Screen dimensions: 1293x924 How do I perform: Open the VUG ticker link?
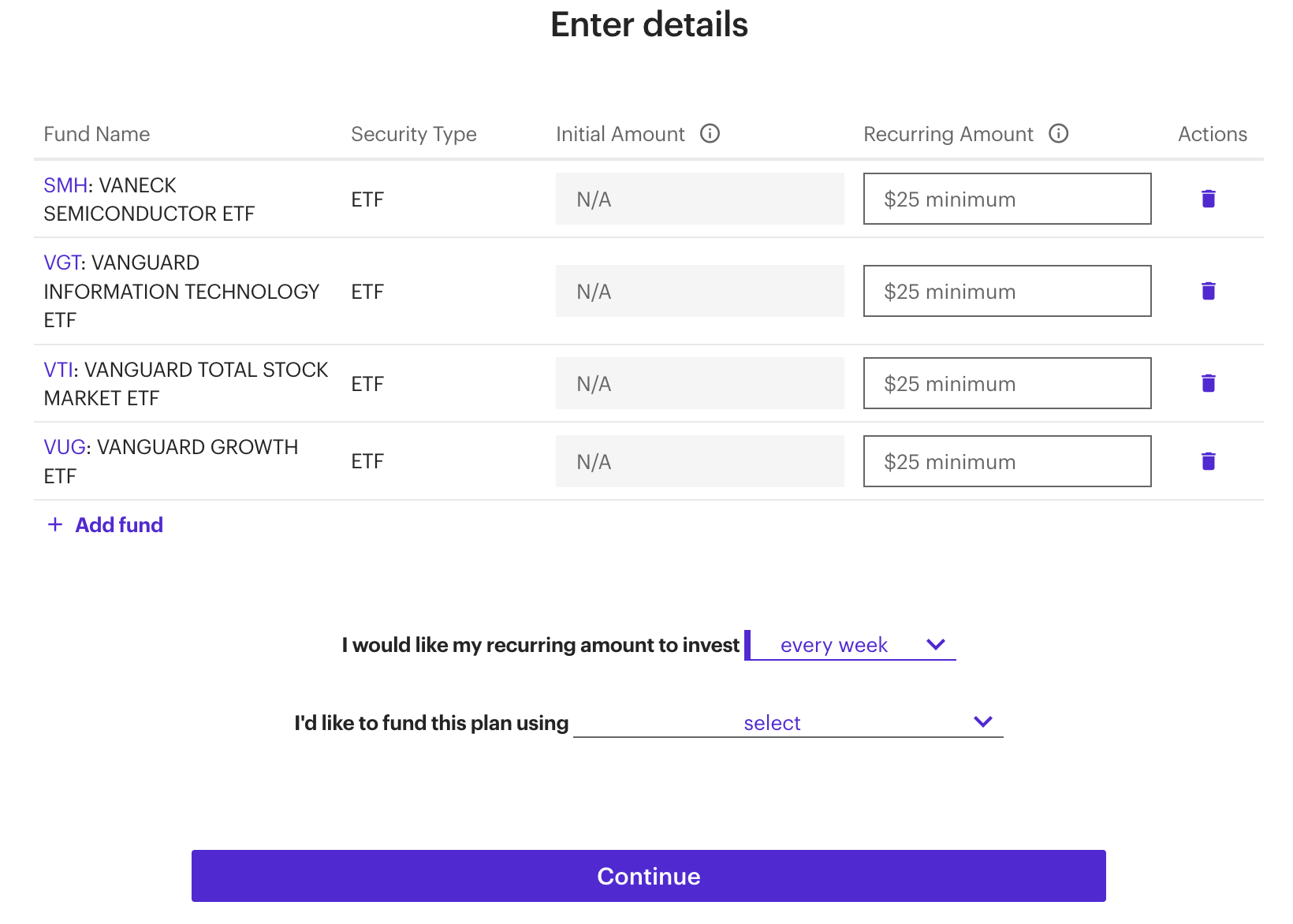[x=65, y=447]
